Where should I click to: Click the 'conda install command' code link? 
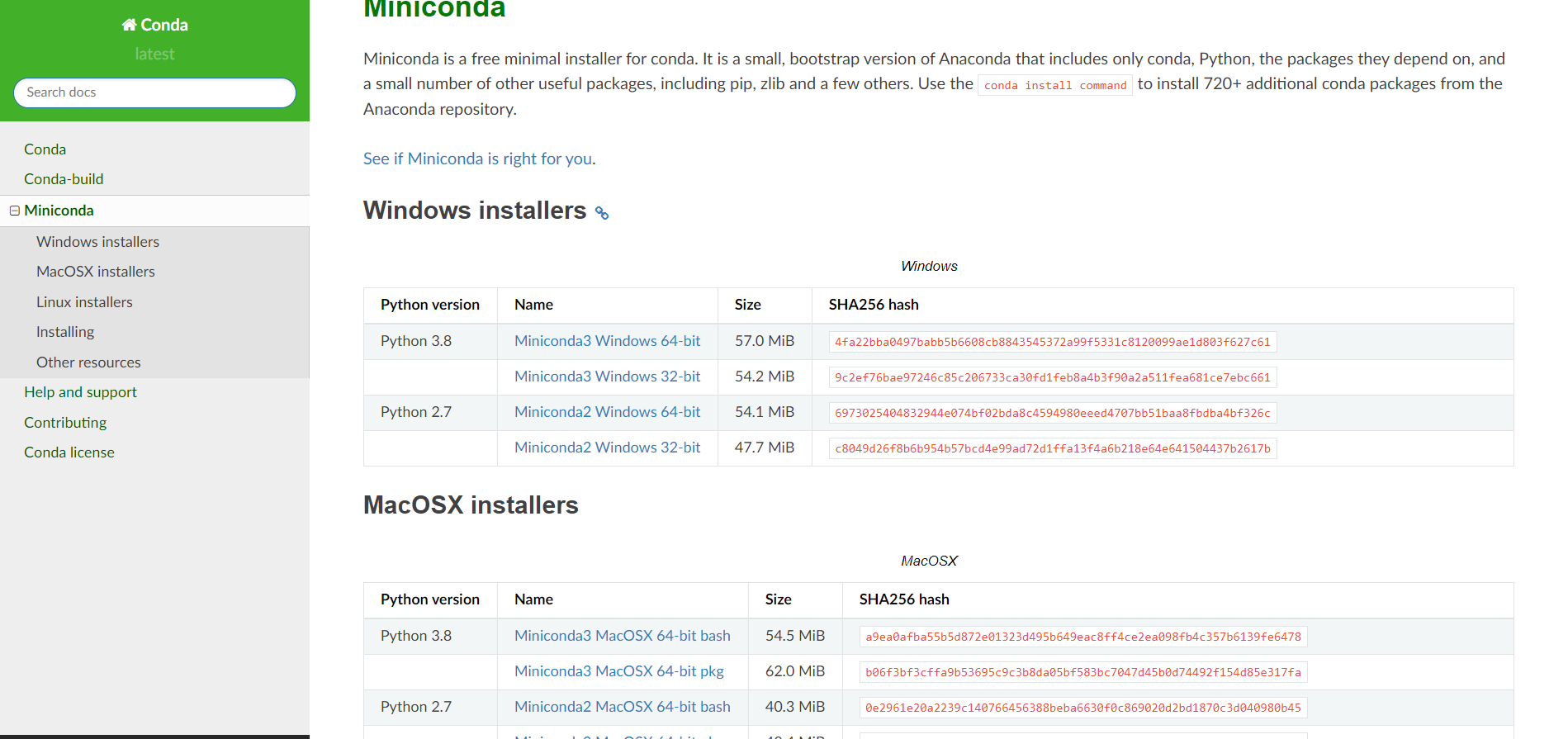(x=1054, y=85)
